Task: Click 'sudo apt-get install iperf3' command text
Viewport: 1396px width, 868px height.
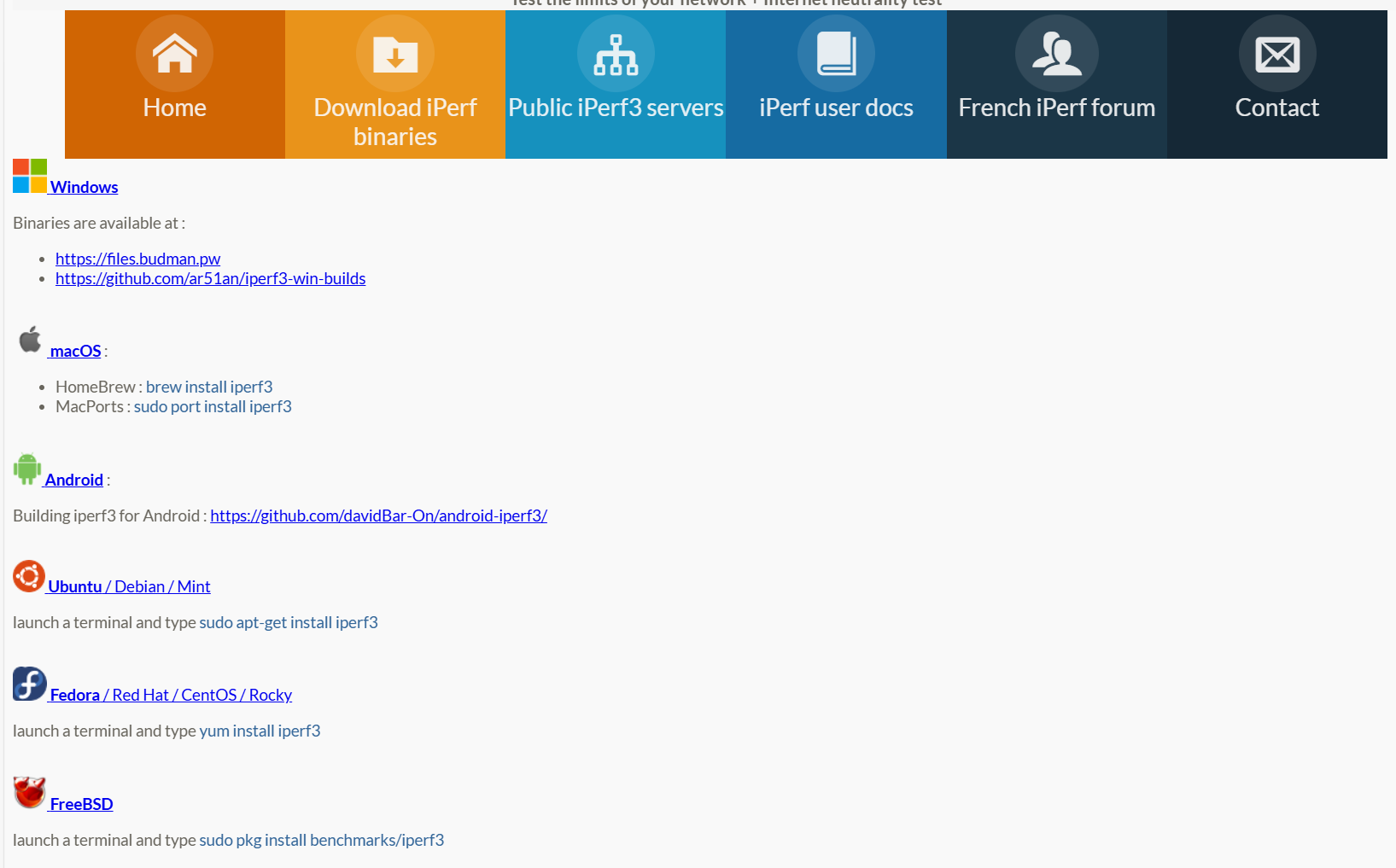Action: (x=289, y=622)
